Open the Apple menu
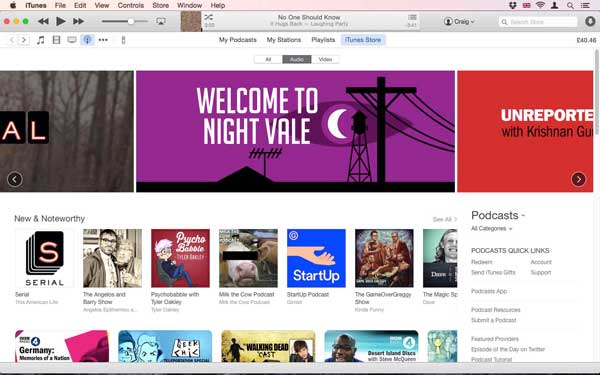 click(13, 5)
